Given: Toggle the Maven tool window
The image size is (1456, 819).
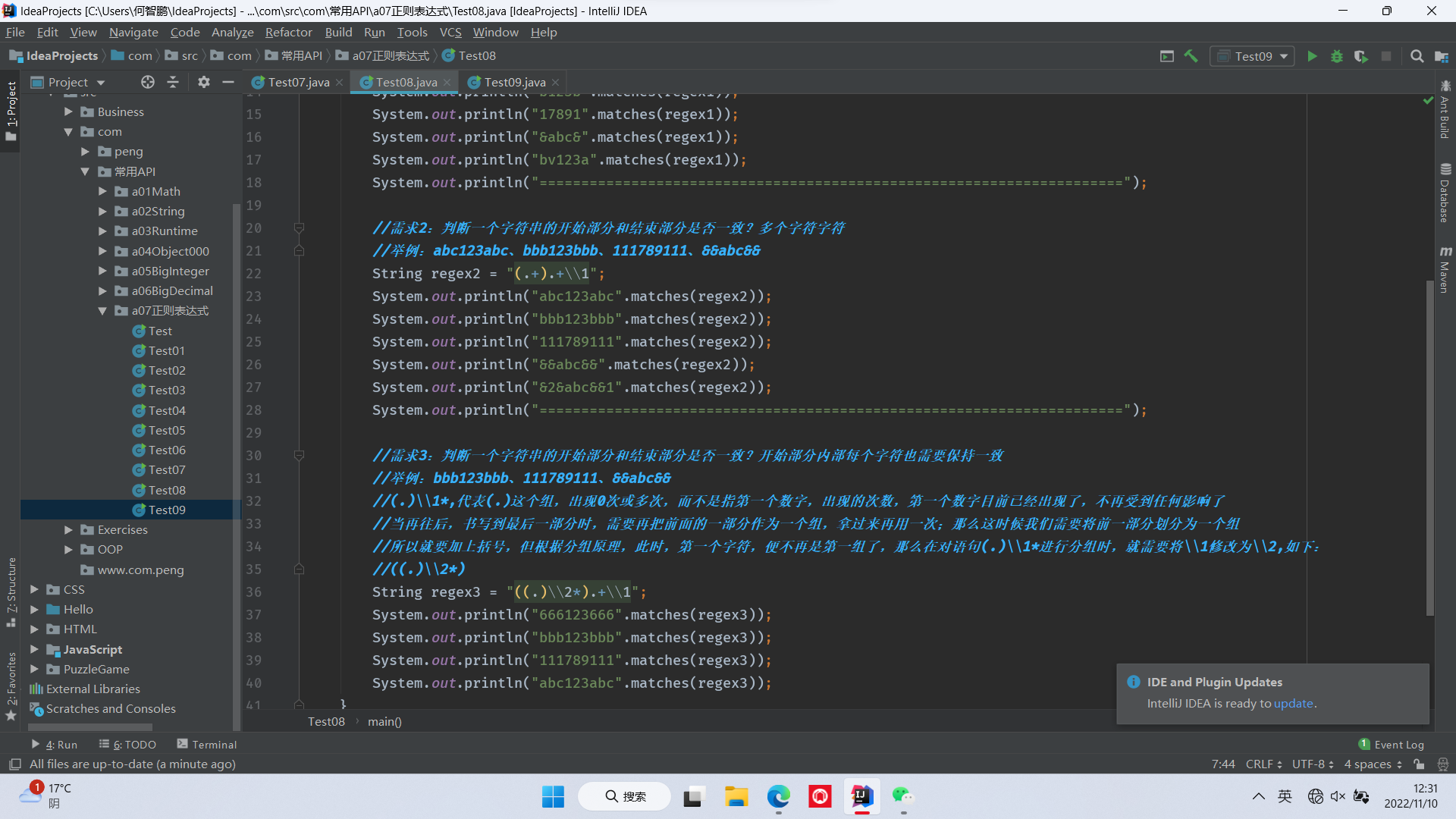Looking at the screenshot, I should (1445, 269).
